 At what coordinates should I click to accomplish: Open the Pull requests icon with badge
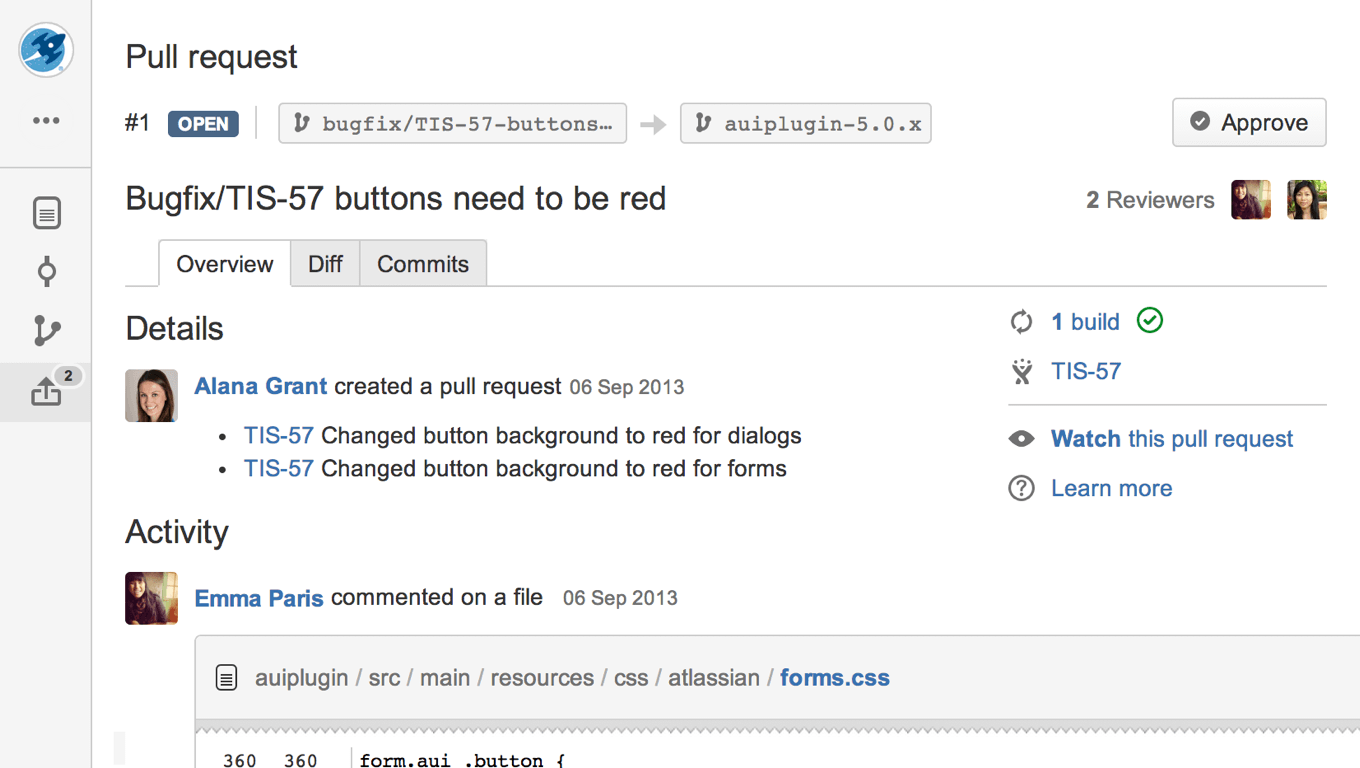[46, 392]
